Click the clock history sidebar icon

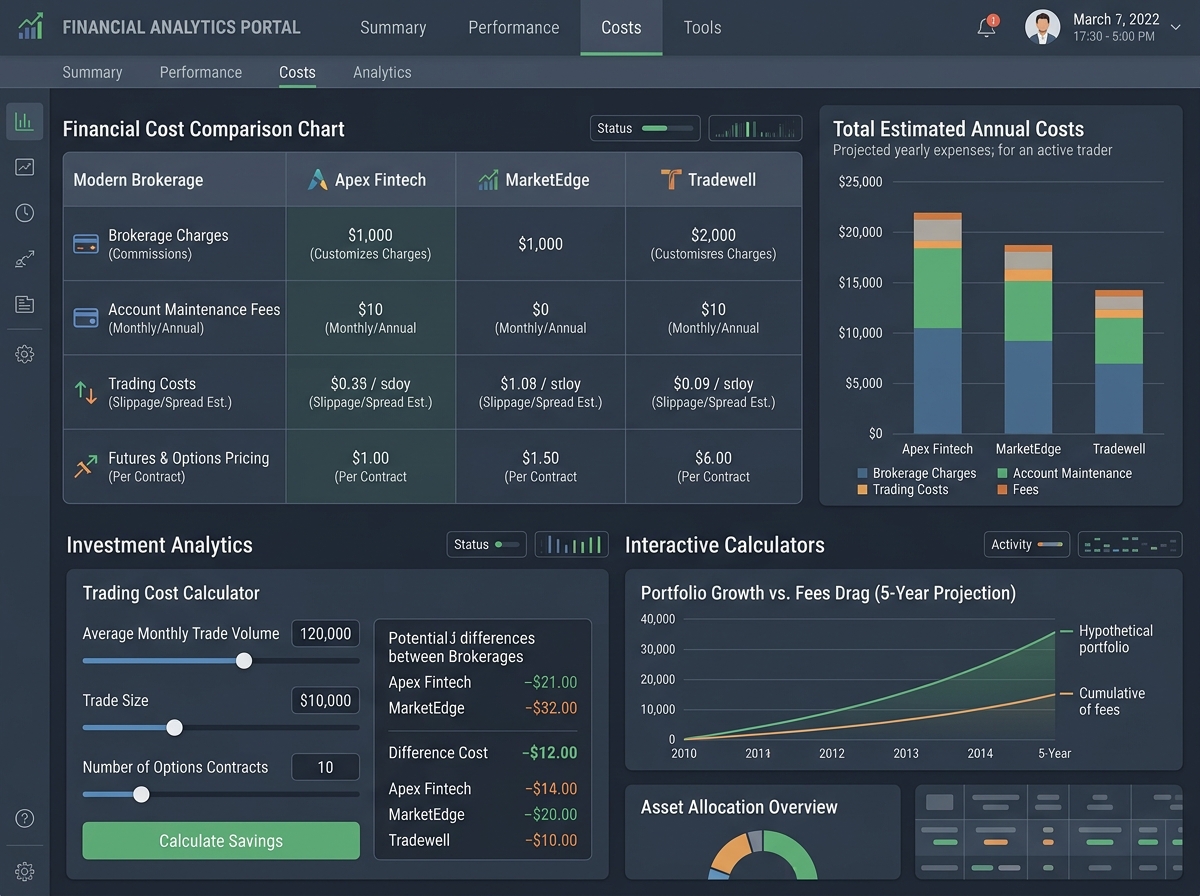click(x=25, y=213)
